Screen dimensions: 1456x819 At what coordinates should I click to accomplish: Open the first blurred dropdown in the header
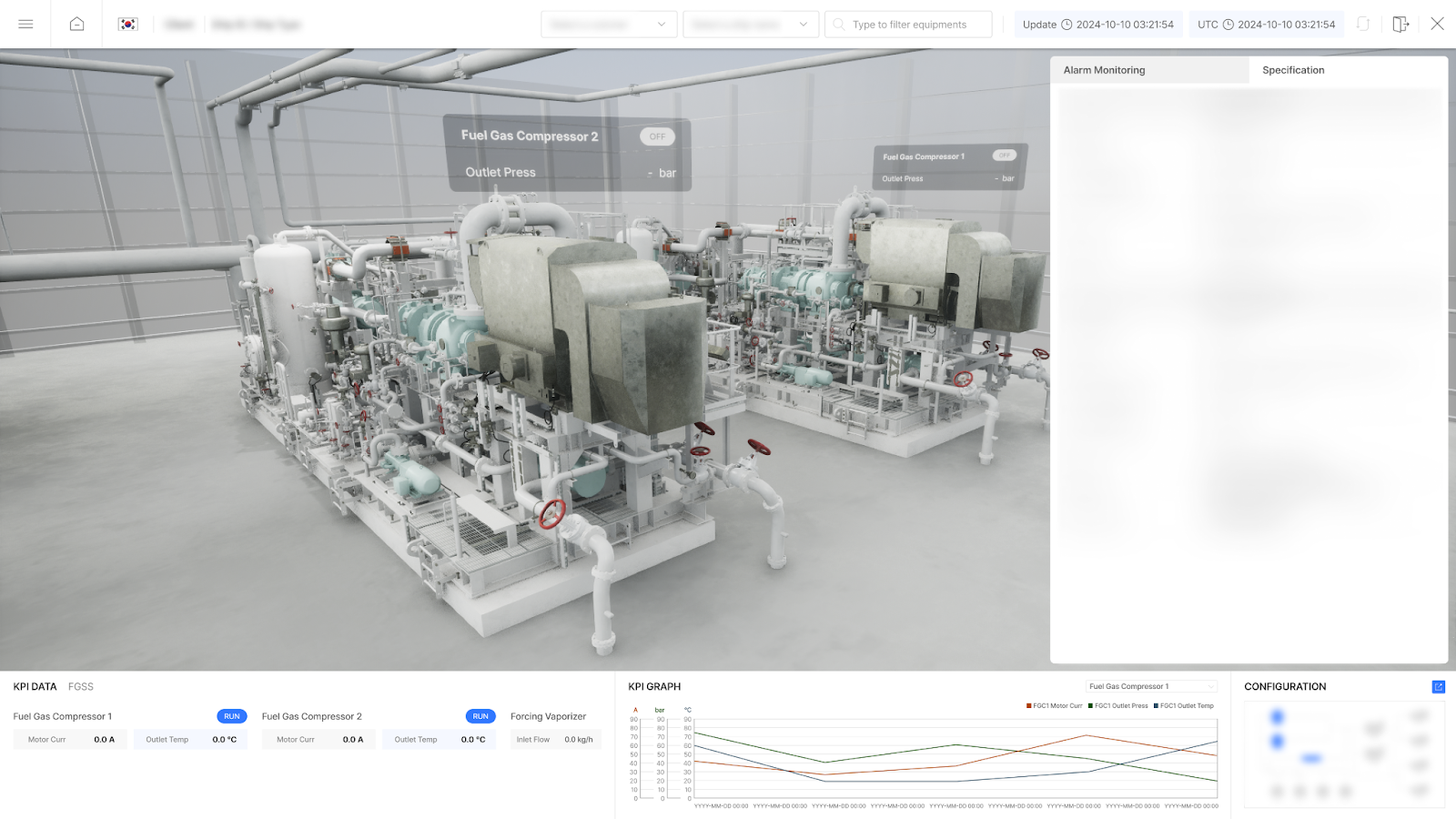click(609, 25)
